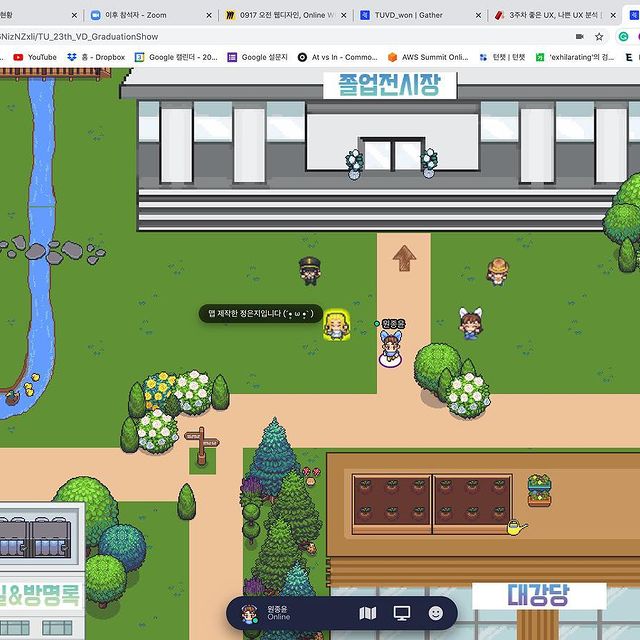Open the YouTube bookmark
This screenshot has height=640, width=640.
point(34,58)
